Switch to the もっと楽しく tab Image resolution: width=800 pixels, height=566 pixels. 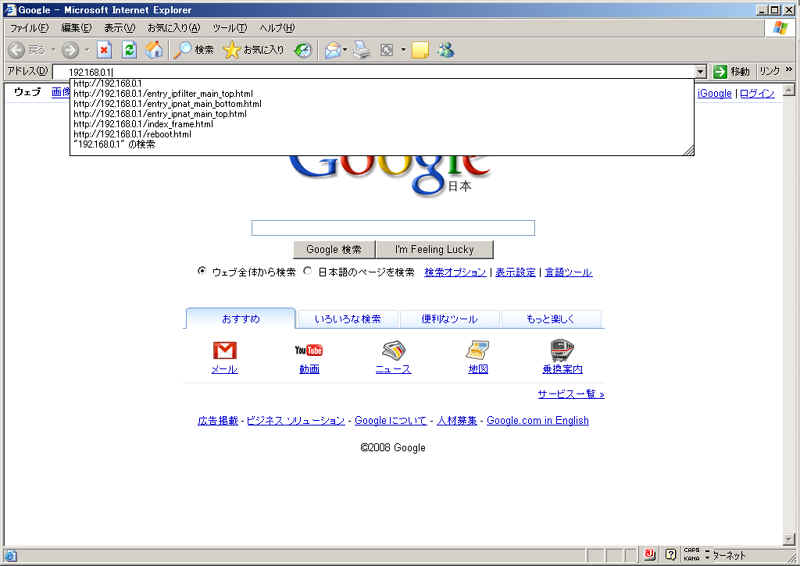[x=551, y=319]
